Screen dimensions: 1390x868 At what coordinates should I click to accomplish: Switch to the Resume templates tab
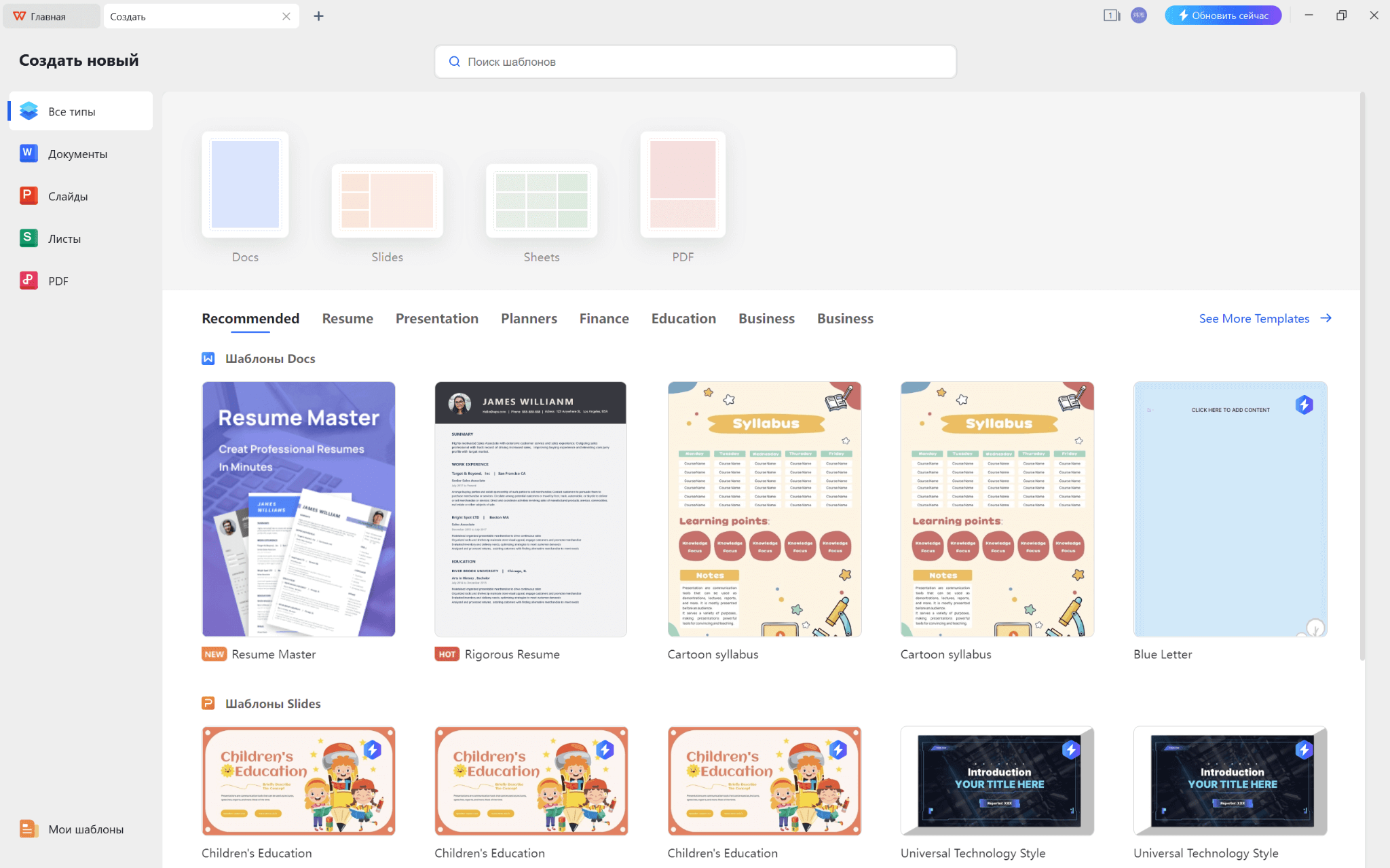click(x=347, y=319)
